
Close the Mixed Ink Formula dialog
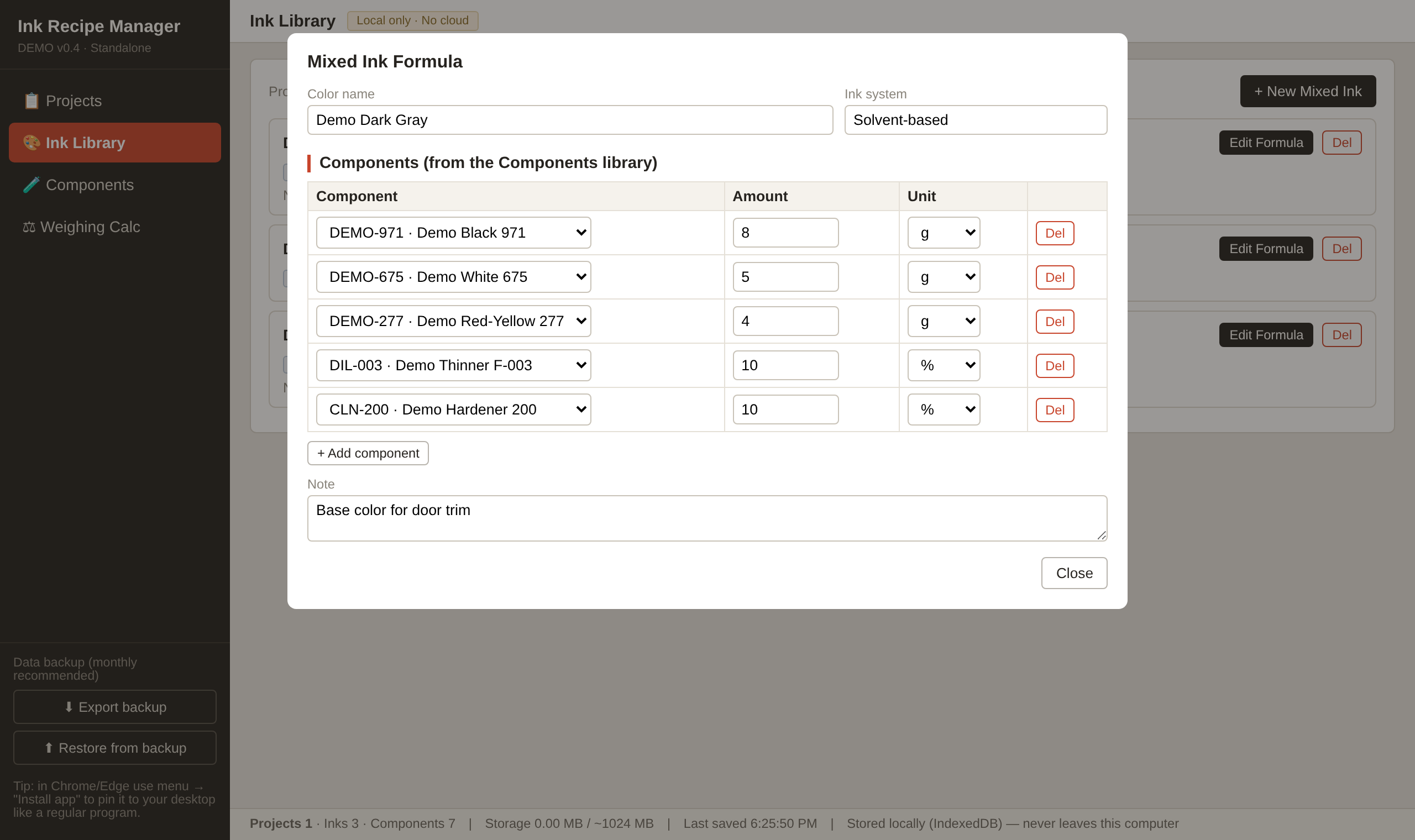click(1074, 573)
